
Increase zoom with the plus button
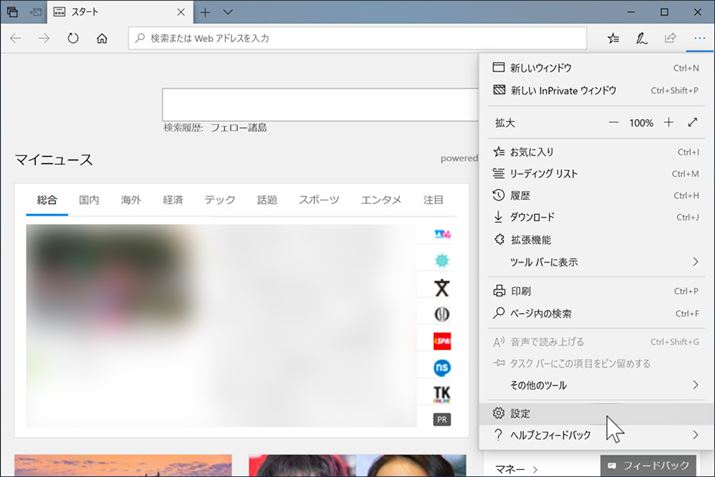click(x=668, y=122)
